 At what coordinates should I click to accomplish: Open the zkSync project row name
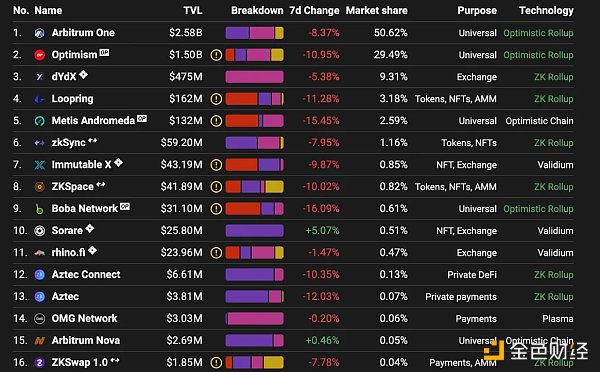(68, 143)
